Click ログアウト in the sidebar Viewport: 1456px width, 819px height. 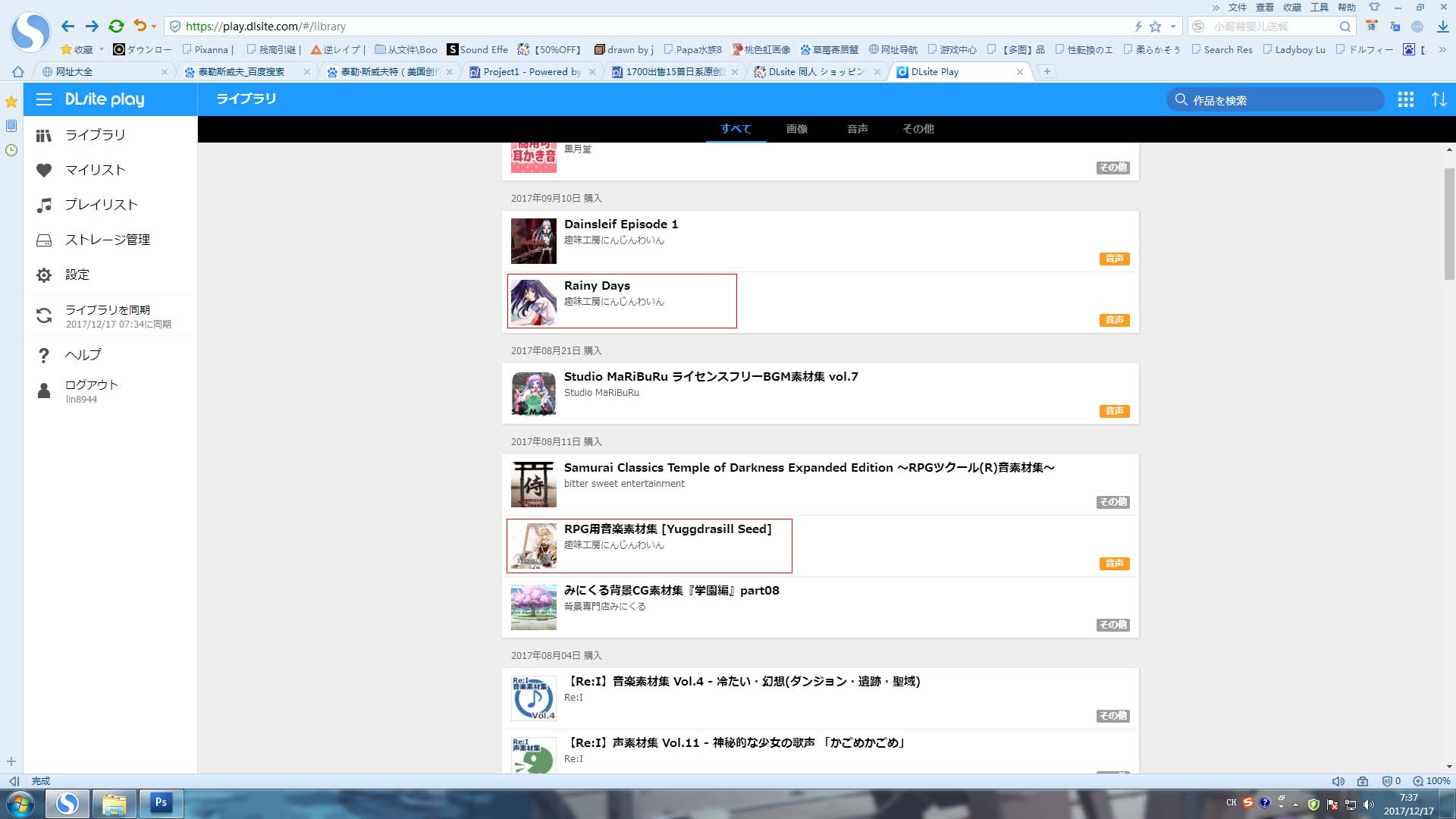coord(110,391)
